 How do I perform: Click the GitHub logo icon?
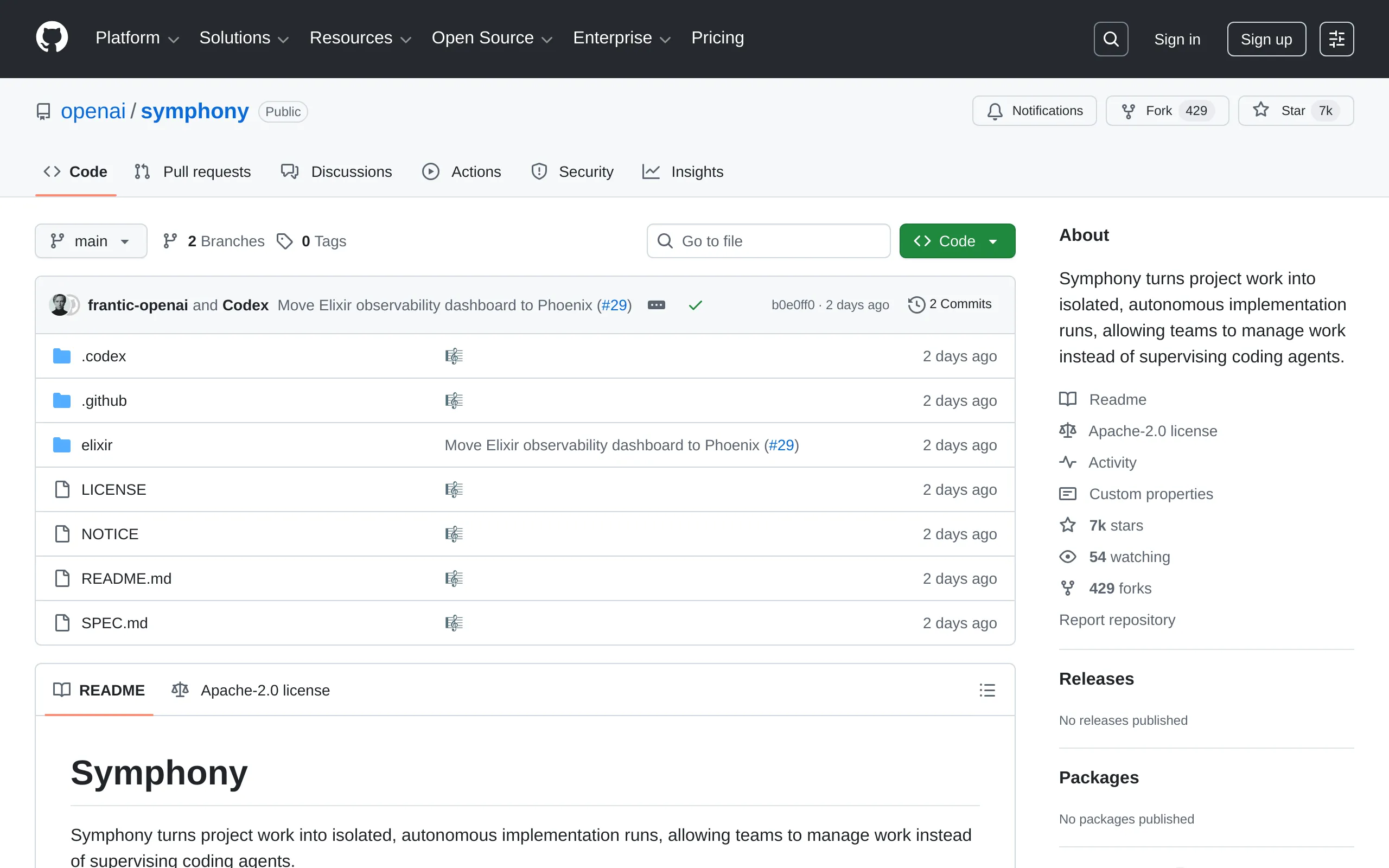pos(52,37)
